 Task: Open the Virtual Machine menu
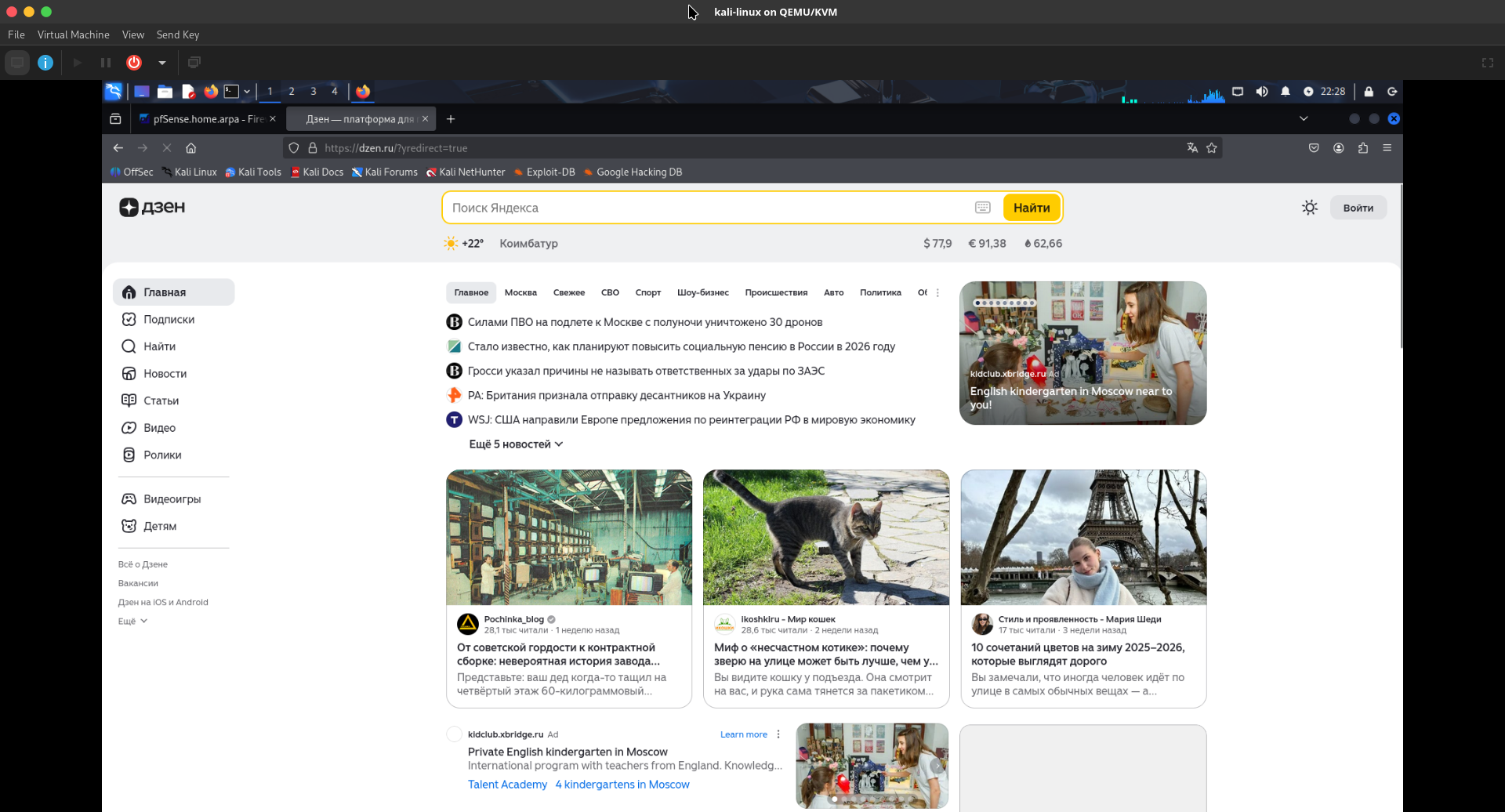pos(73,34)
